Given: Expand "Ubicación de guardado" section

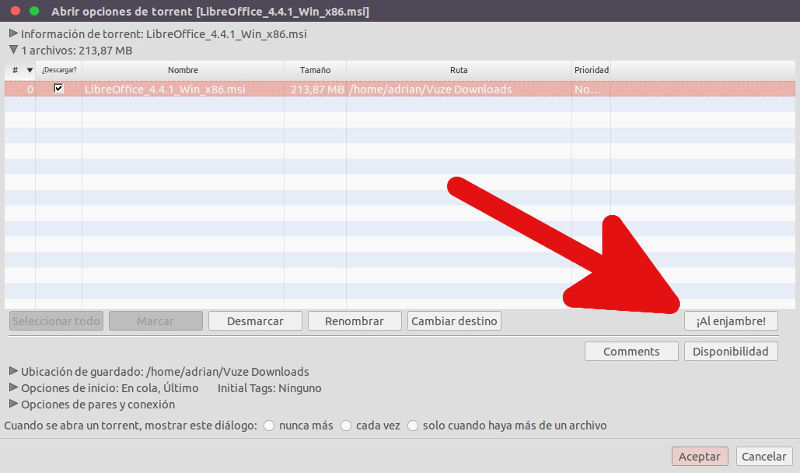Looking at the screenshot, I should (x=12, y=371).
